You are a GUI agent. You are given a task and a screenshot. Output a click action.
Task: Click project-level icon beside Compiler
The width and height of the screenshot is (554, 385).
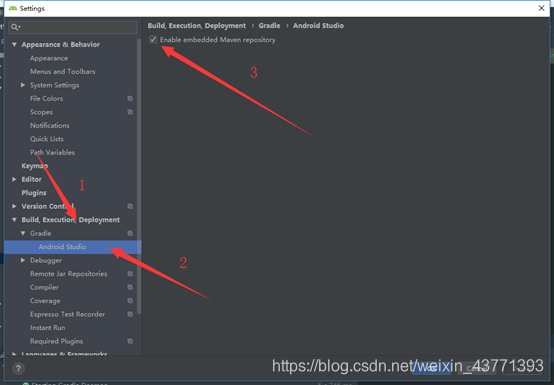pyautogui.click(x=130, y=287)
